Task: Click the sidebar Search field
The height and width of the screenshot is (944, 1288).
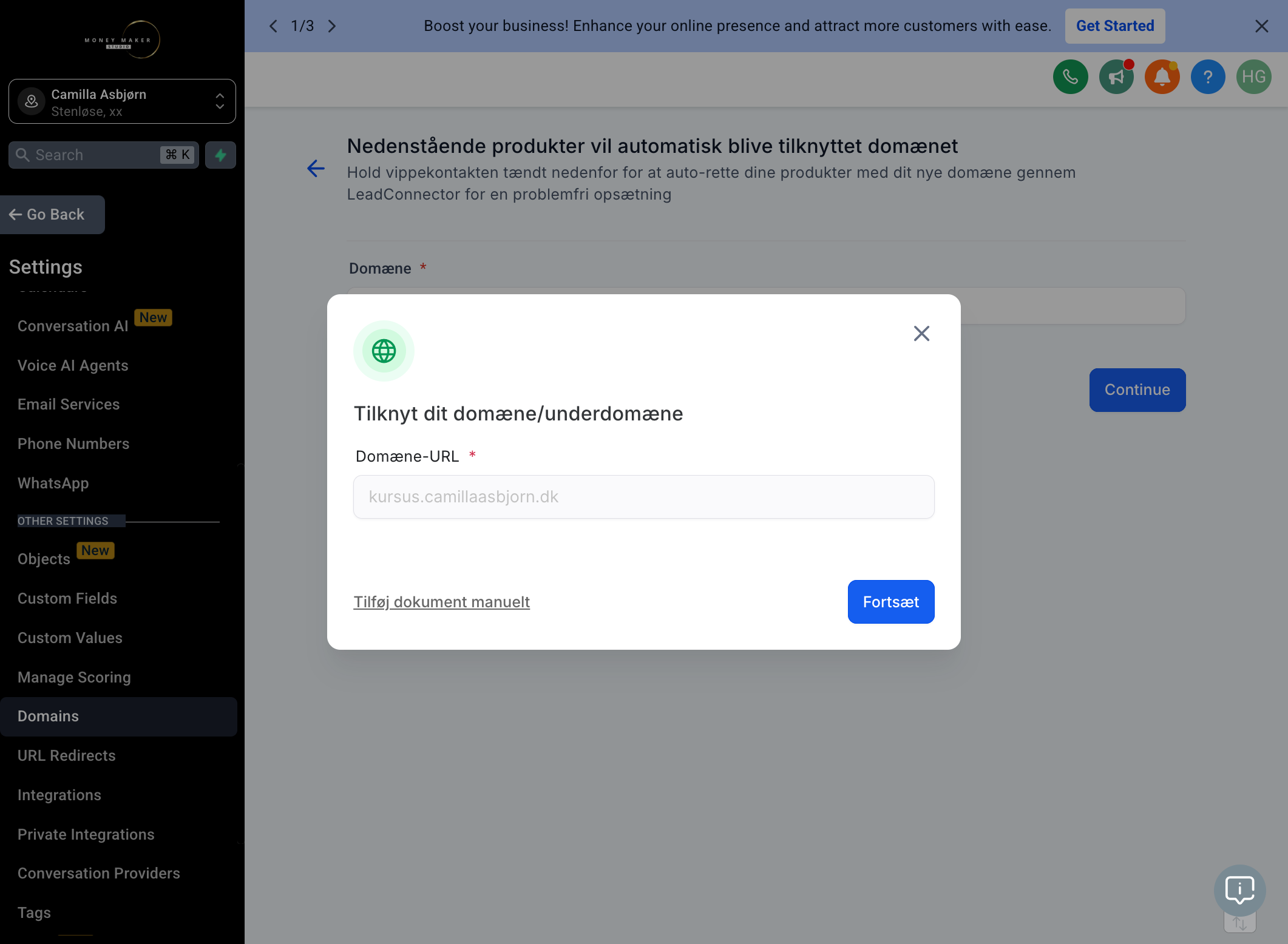Action: 103,155
